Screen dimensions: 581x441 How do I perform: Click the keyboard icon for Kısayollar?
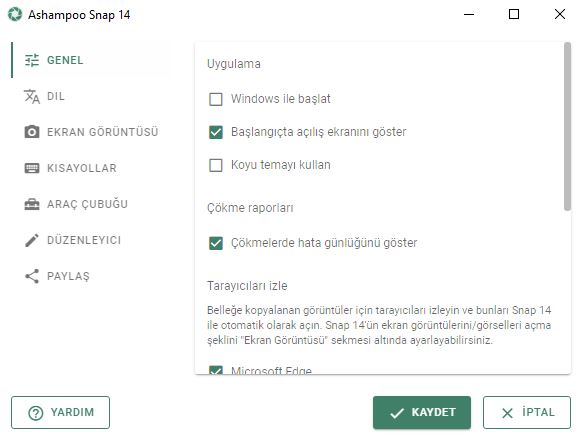32,168
